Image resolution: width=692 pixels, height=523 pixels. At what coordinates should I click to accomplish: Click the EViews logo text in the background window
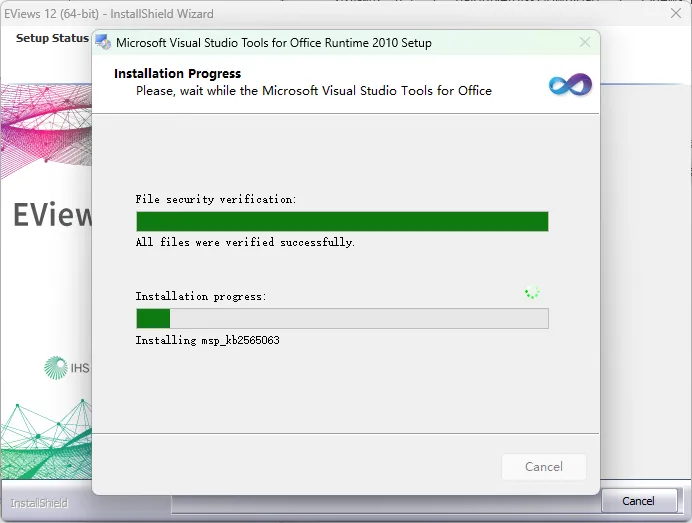(x=53, y=215)
